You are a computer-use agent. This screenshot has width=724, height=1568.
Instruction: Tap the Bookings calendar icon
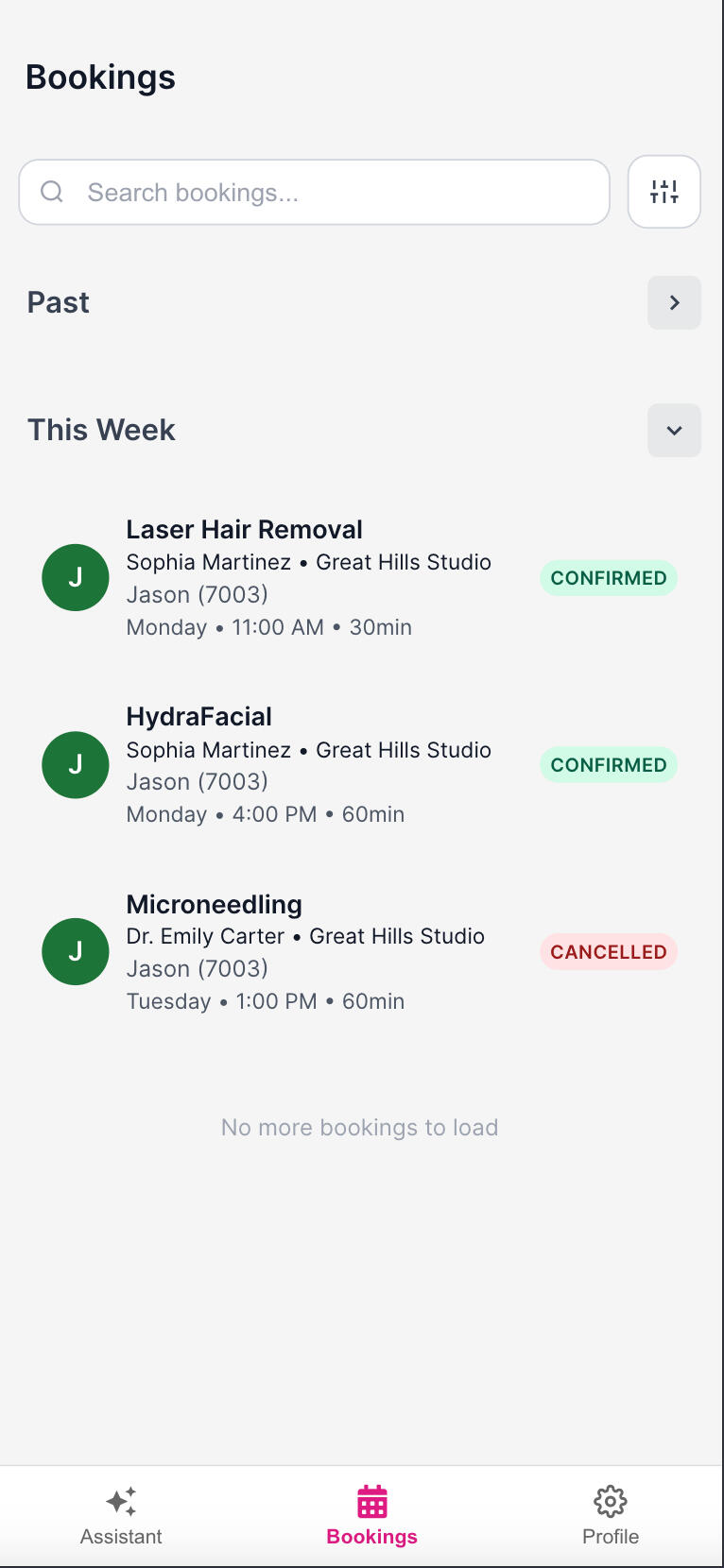(371, 1501)
